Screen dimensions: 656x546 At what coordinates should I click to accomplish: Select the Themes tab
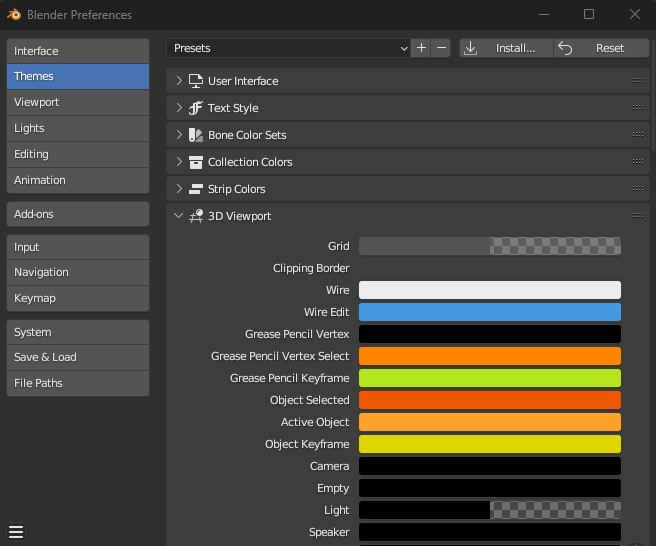pos(78,76)
